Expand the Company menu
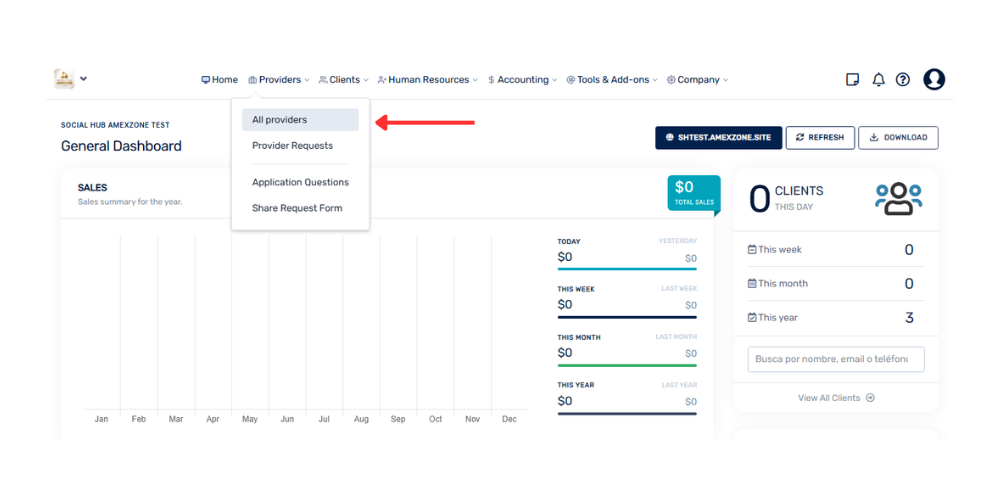Image resolution: width=1000 pixels, height=500 pixels. (x=697, y=80)
